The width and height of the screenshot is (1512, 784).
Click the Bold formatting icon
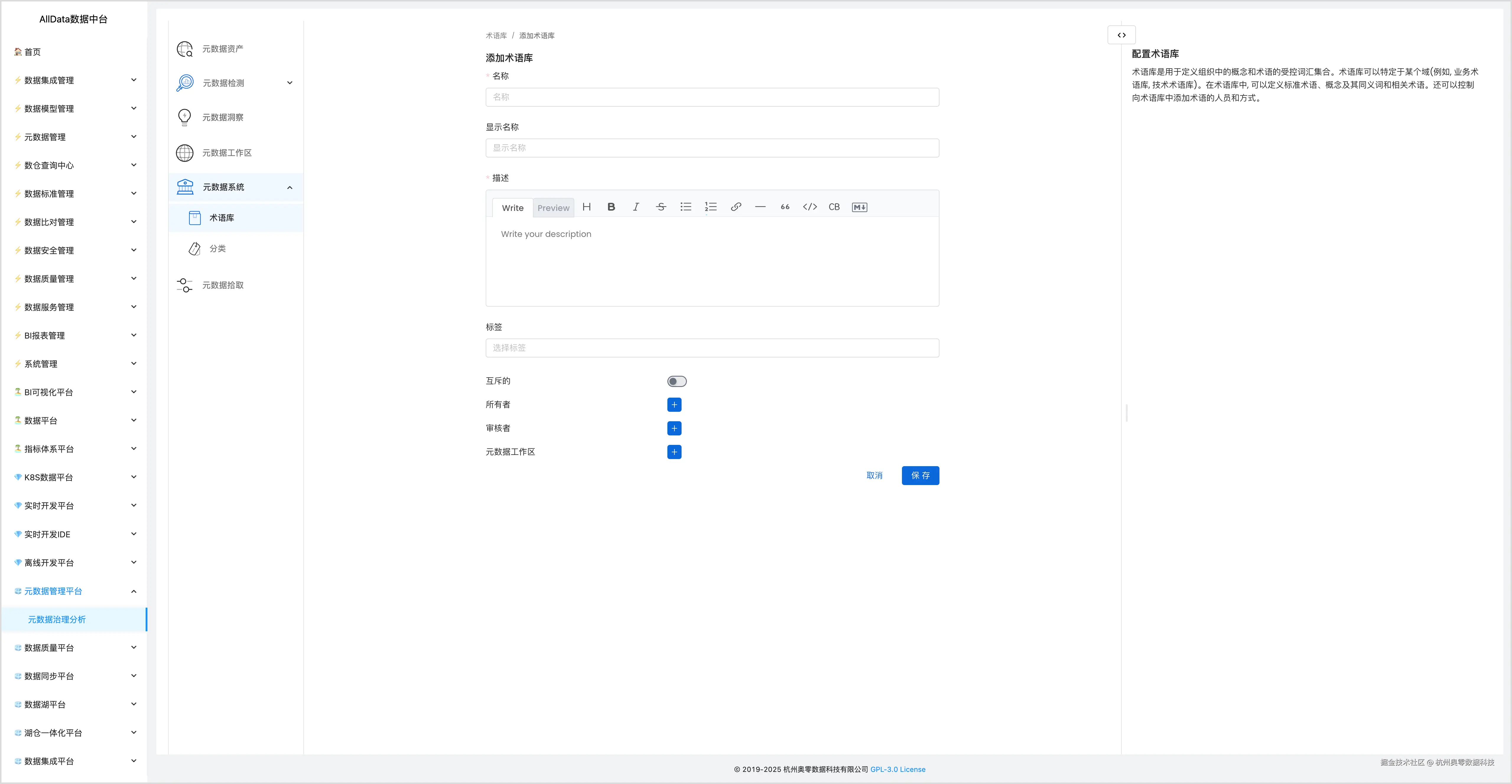click(x=611, y=207)
